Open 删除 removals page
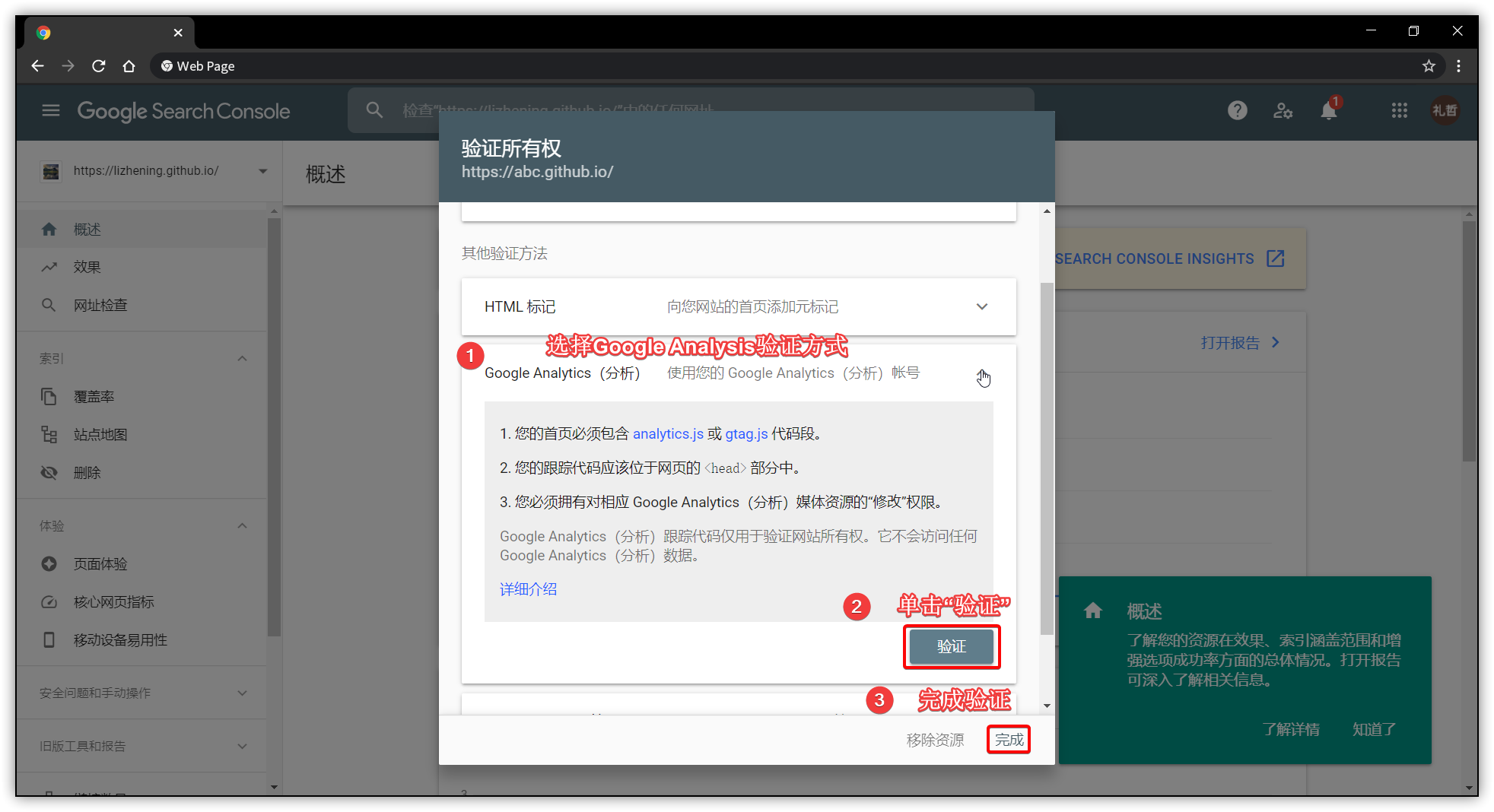The image size is (1494, 812). tap(141, 472)
